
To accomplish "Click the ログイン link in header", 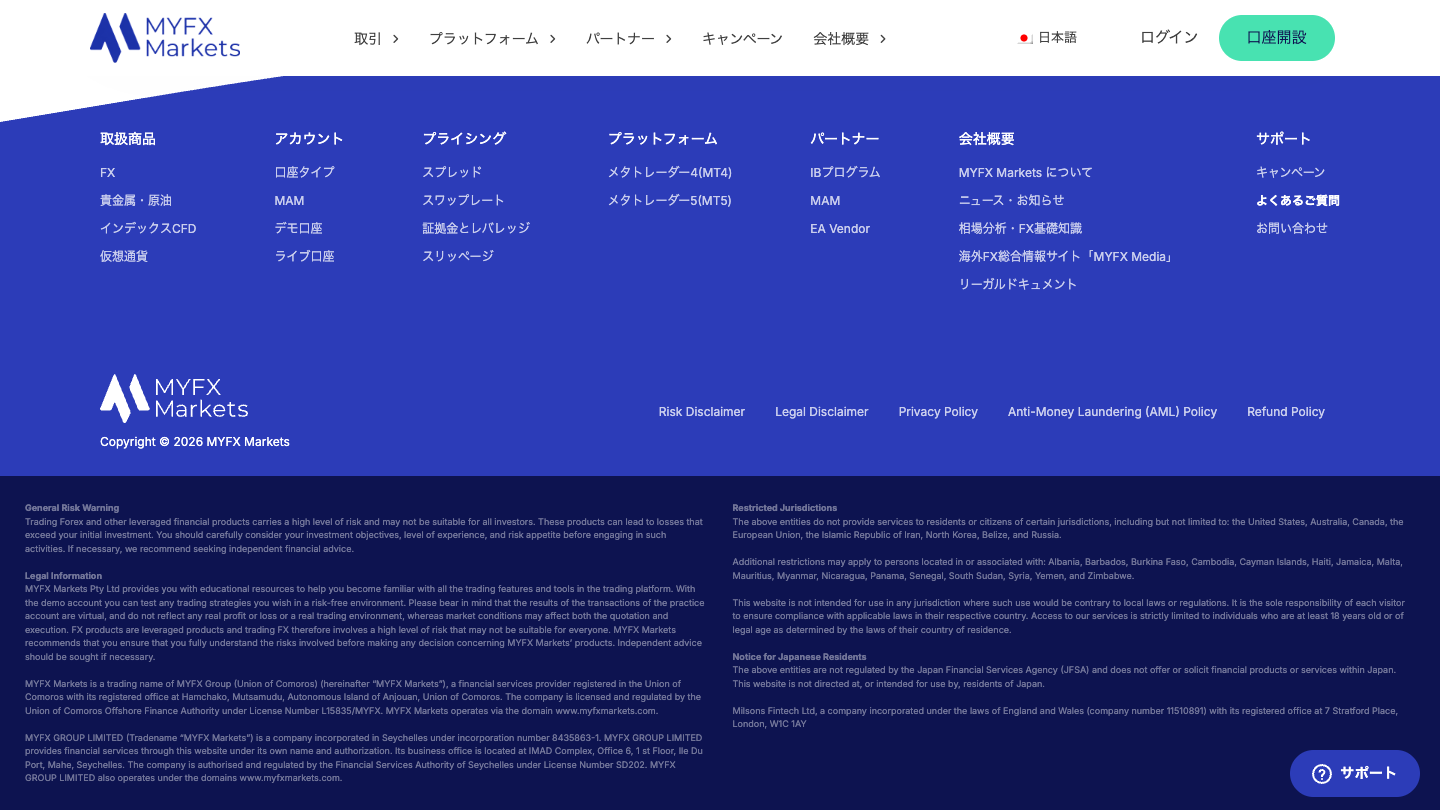I will coord(1169,37).
